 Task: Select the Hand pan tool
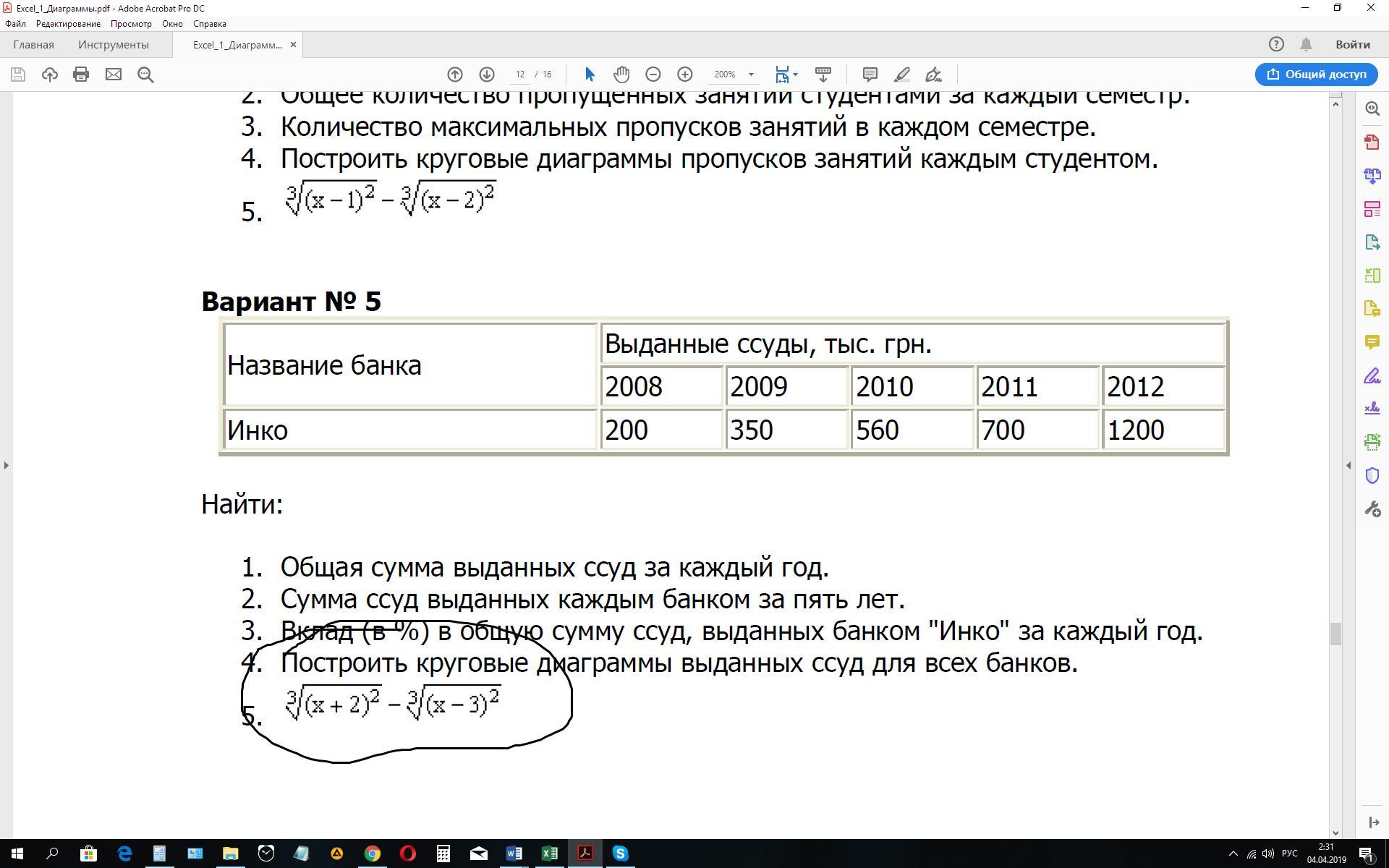pos(621,75)
